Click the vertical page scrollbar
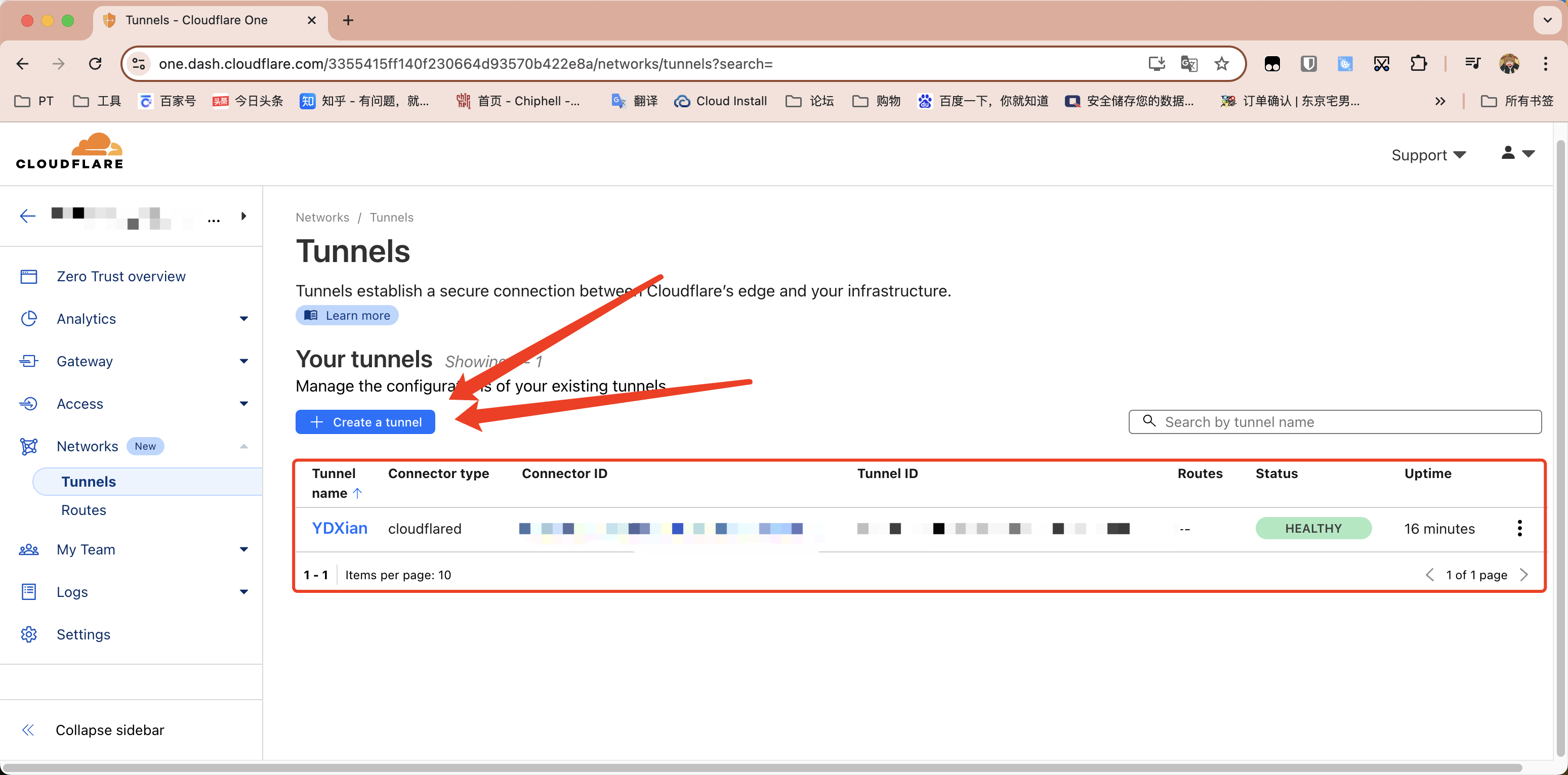 (x=1560, y=447)
